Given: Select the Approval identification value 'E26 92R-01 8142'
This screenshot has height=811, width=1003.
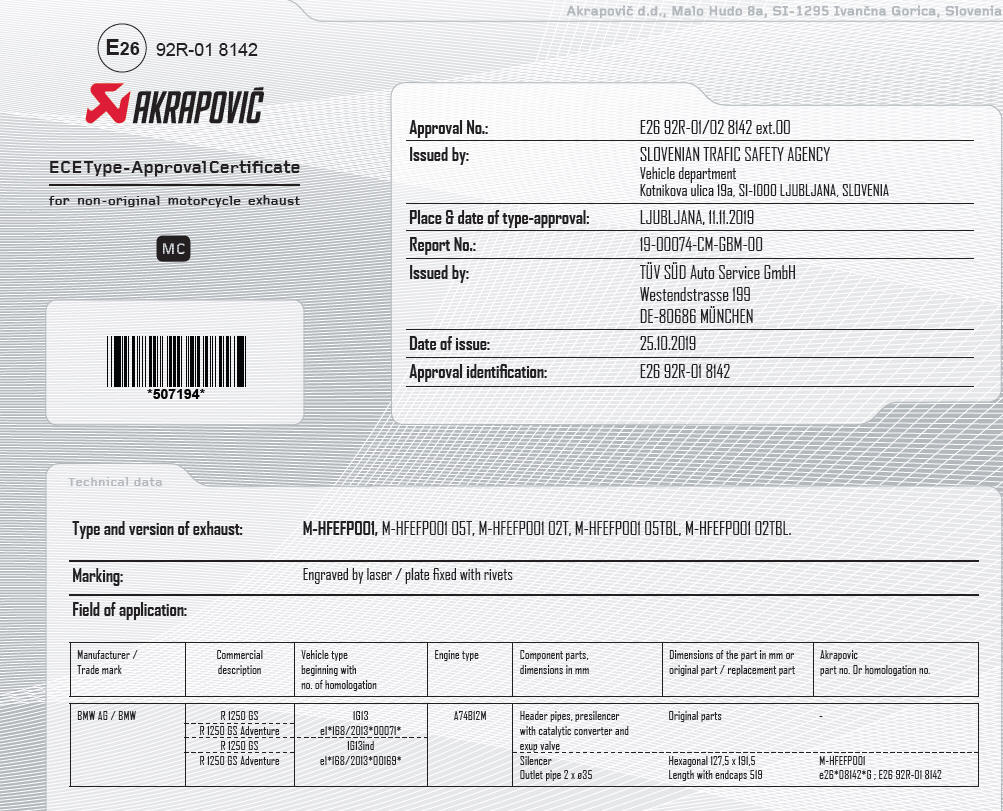Looking at the screenshot, I should [684, 372].
